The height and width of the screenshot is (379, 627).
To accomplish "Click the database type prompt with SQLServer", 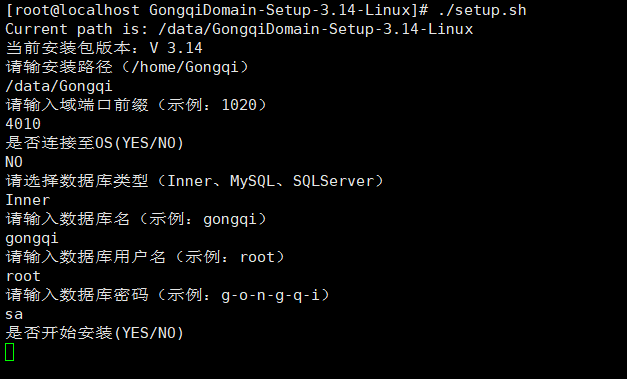I will coord(195,181).
